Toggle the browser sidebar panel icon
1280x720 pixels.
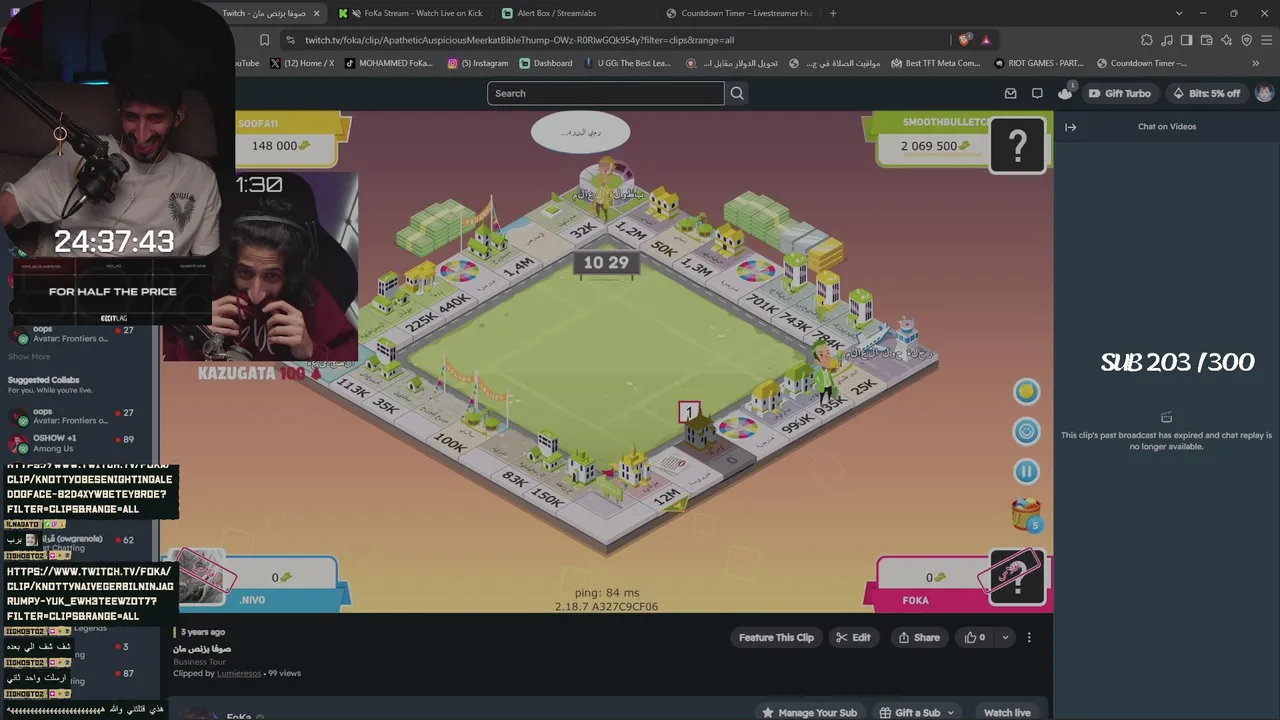click(1186, 40)
